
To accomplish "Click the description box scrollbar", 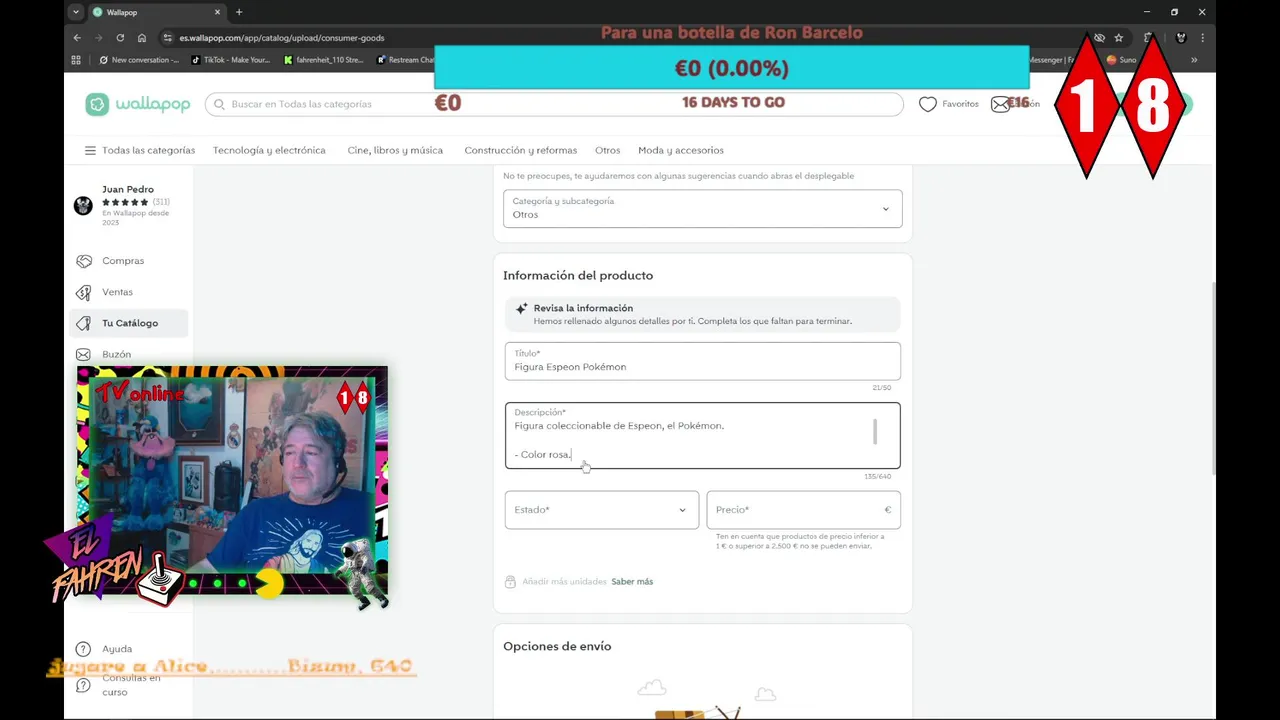I will (875, 432).
